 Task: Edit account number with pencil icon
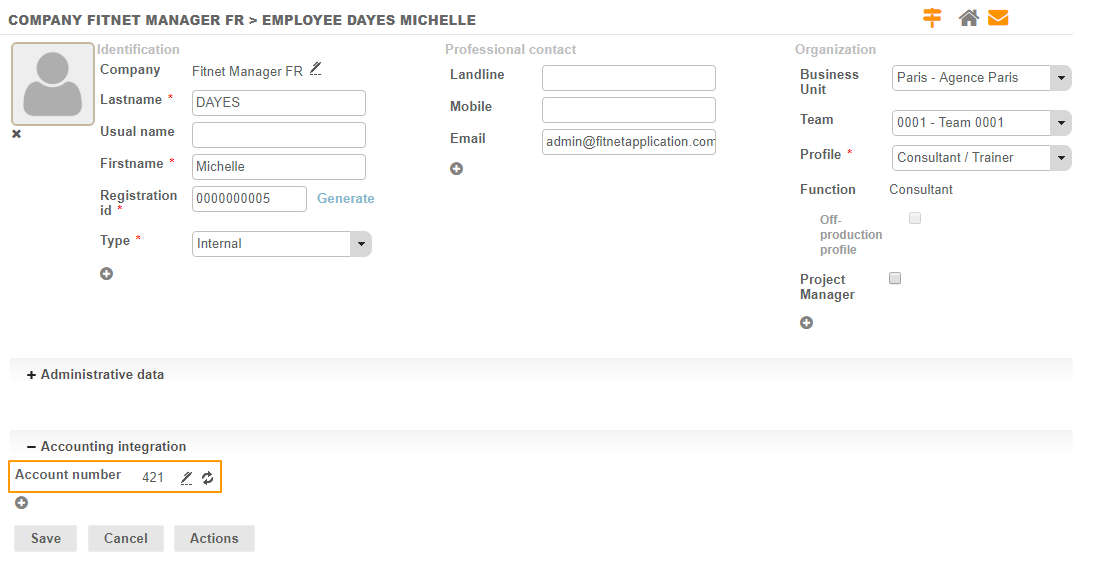point(186,478)
